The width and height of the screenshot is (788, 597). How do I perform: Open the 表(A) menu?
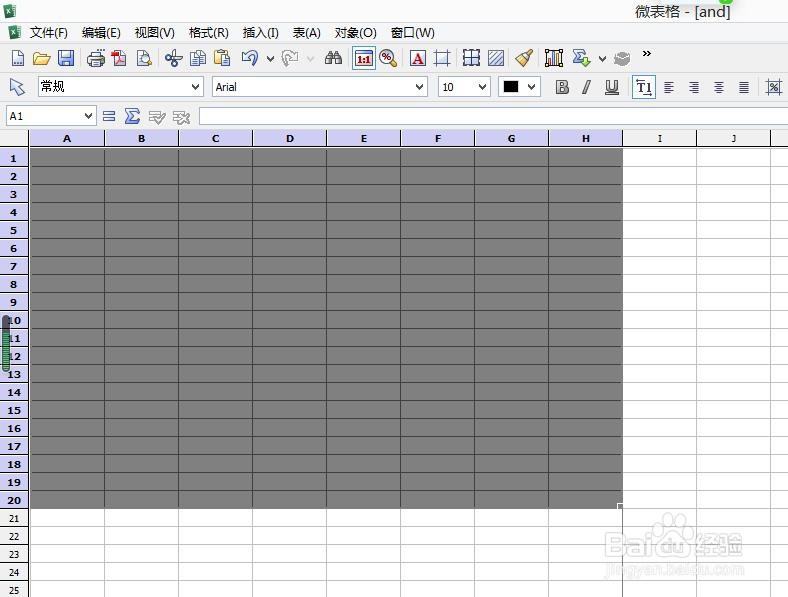pos(307,33)
